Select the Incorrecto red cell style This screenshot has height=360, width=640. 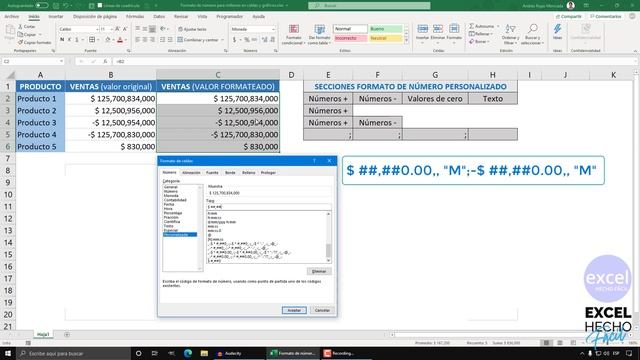click(x=350, y=38)
